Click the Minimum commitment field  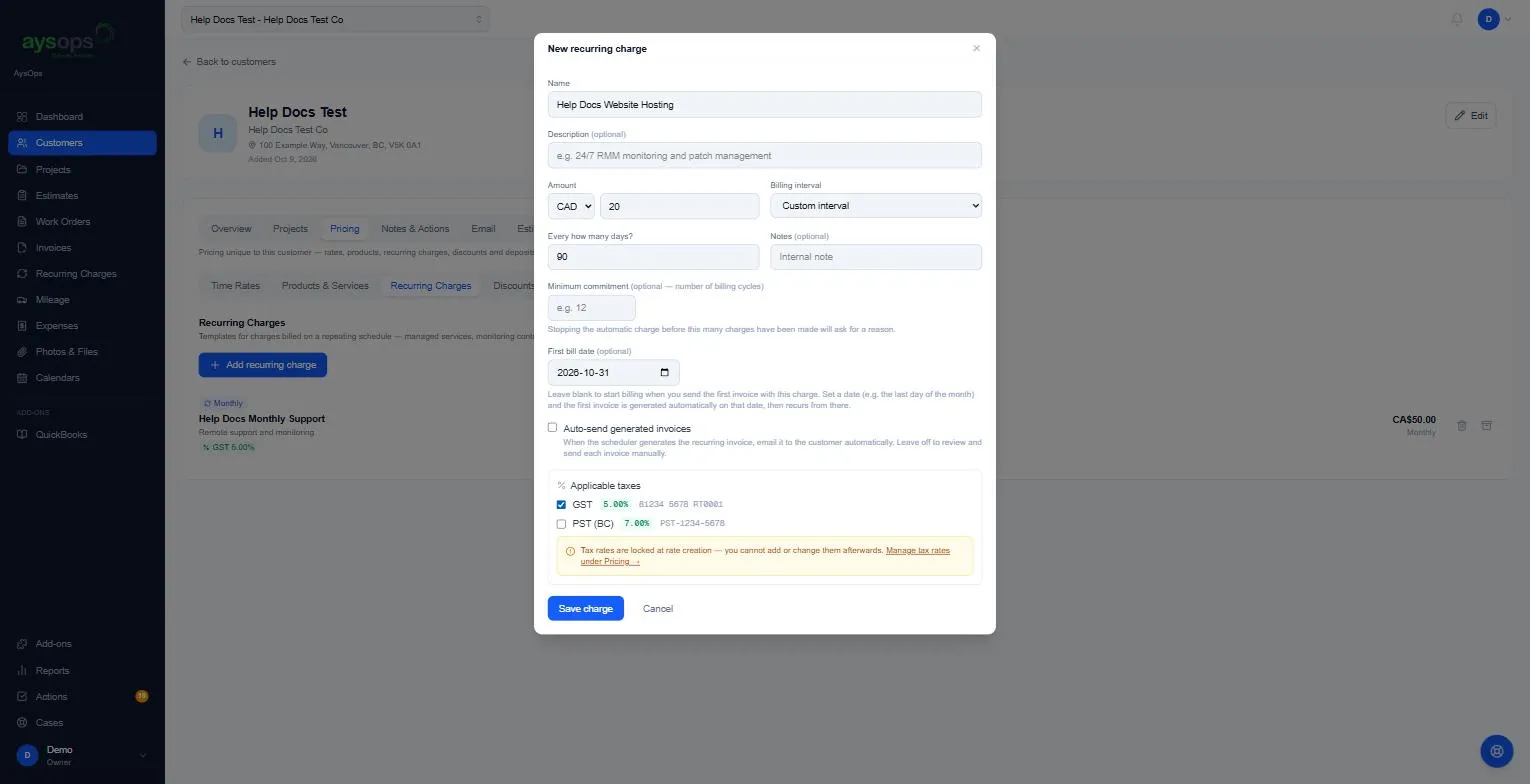coord(592,308)
